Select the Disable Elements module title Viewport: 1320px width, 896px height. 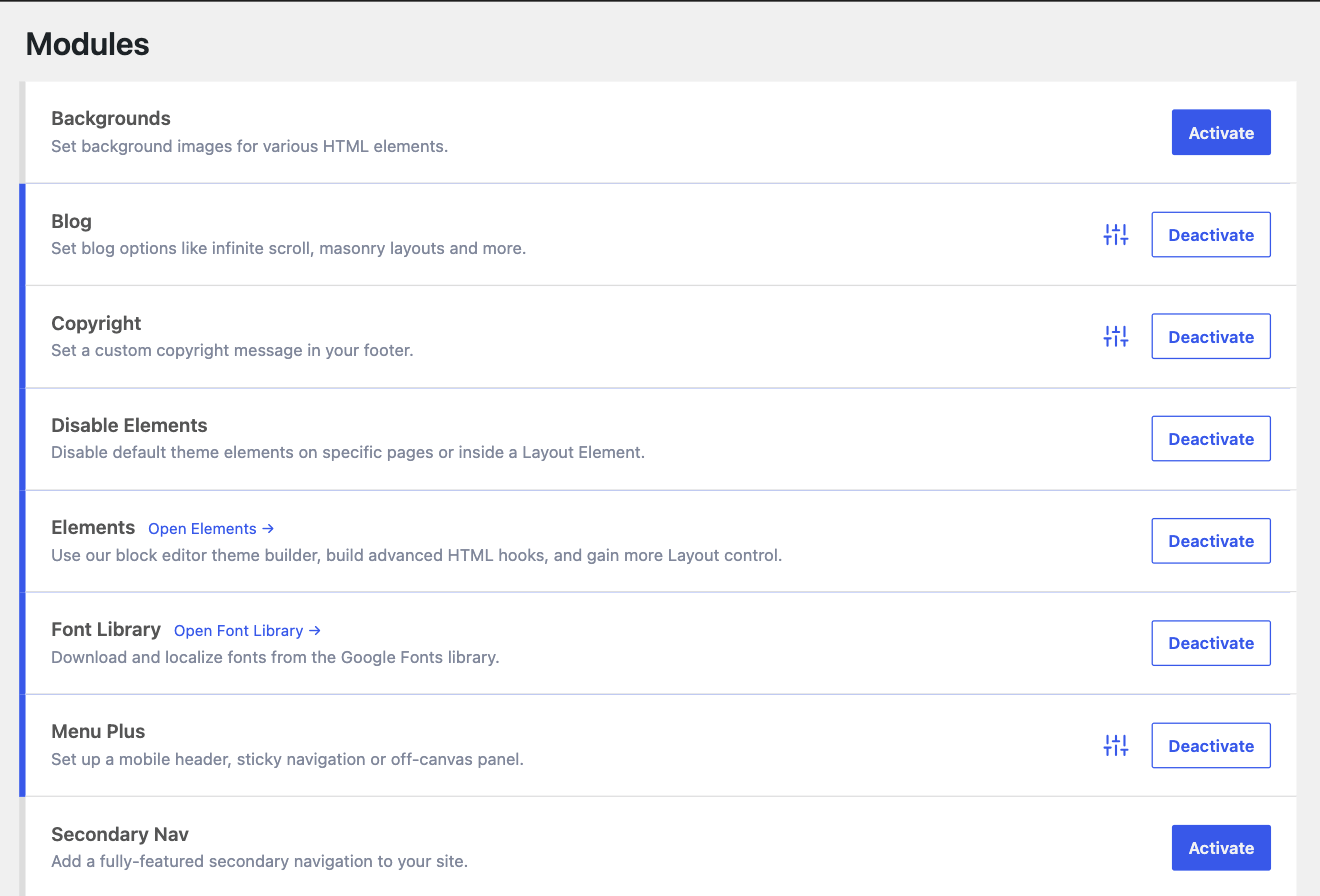(x=129, y=425)
